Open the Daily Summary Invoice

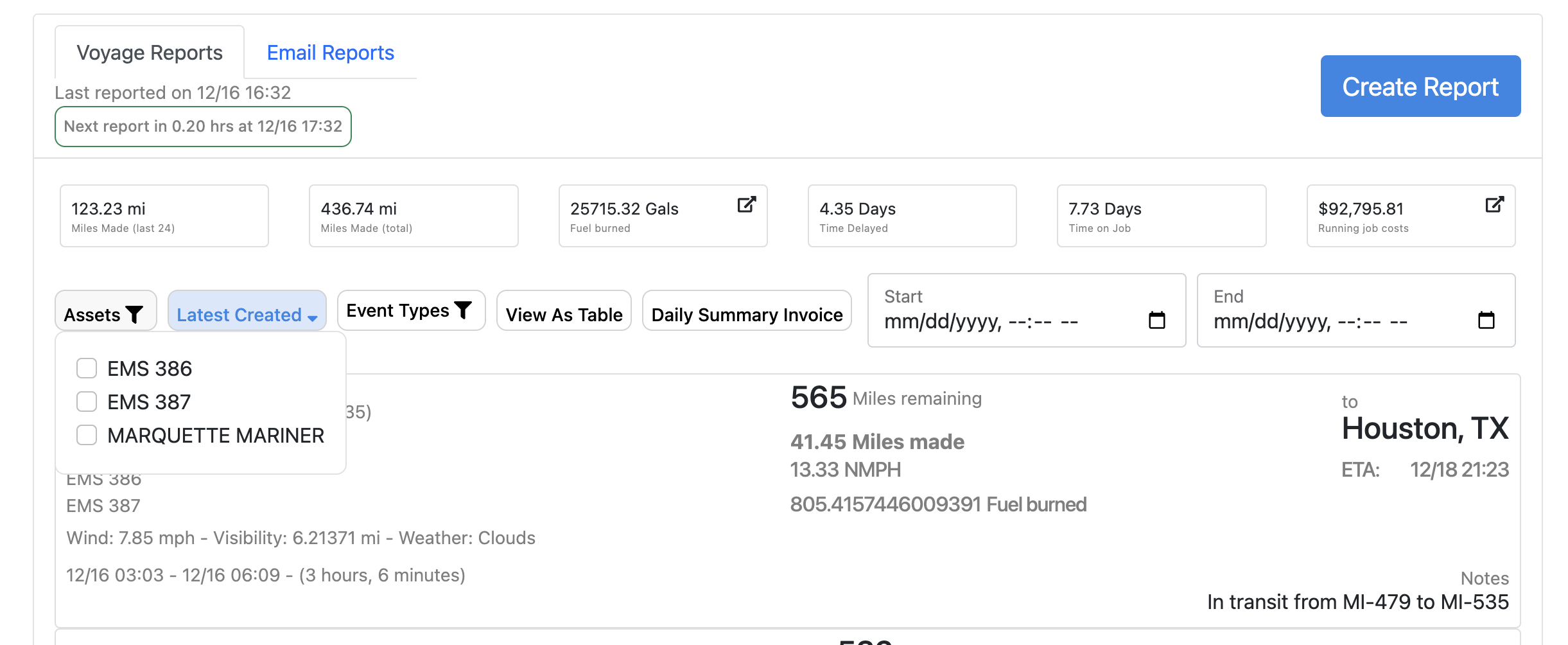[747, 315]
